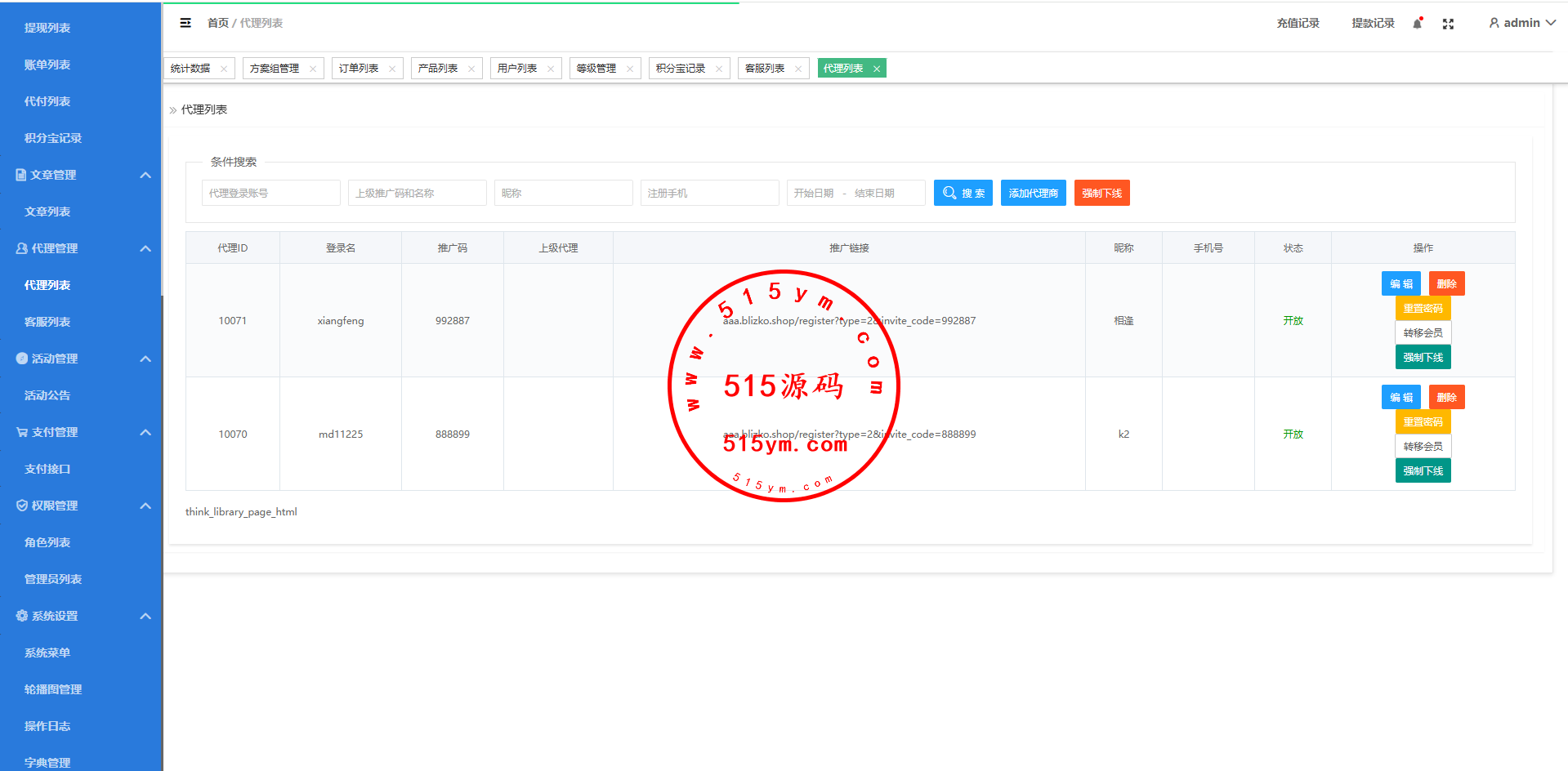Toggle fullscreen with the expand icon

(1448, 24)
